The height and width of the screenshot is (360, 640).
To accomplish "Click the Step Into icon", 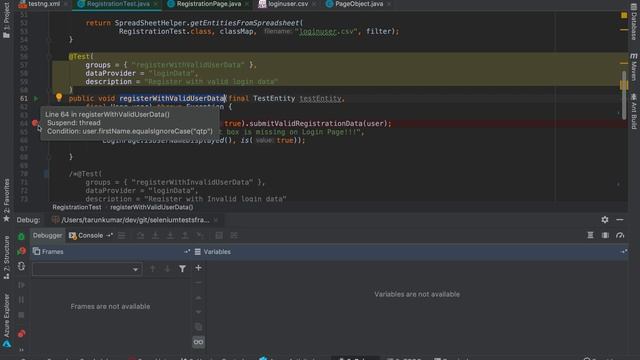I will pyautogui.click(x=156, y=236).
